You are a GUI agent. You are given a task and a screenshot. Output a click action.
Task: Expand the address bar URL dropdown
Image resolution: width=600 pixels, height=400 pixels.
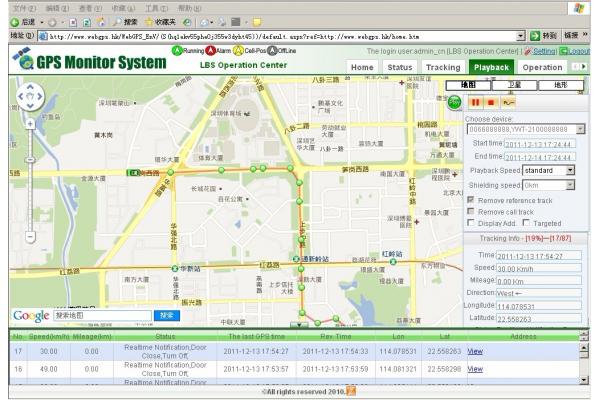(x=520, y=36)
